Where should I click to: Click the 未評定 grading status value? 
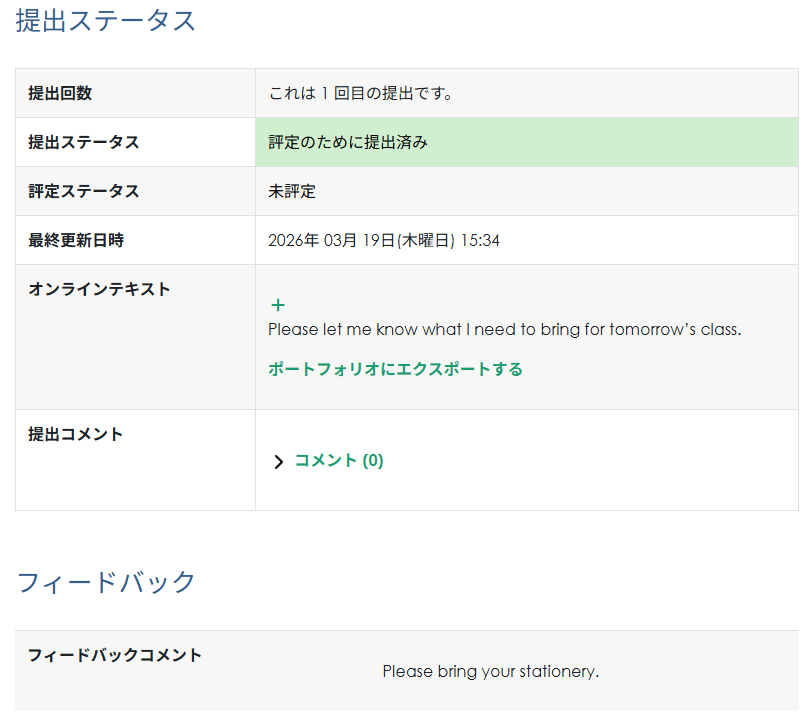(292, 191)
